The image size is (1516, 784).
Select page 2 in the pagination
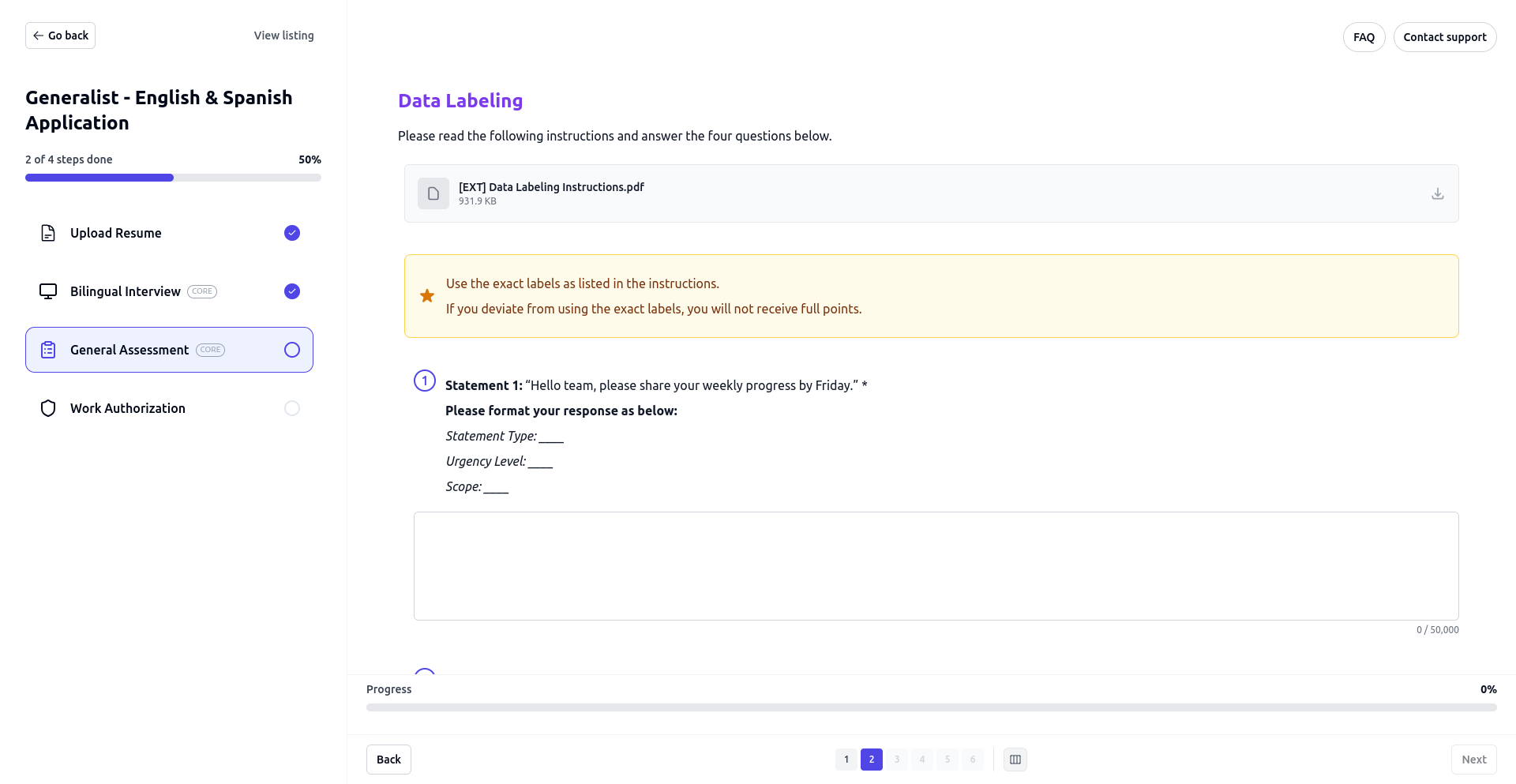871,760
